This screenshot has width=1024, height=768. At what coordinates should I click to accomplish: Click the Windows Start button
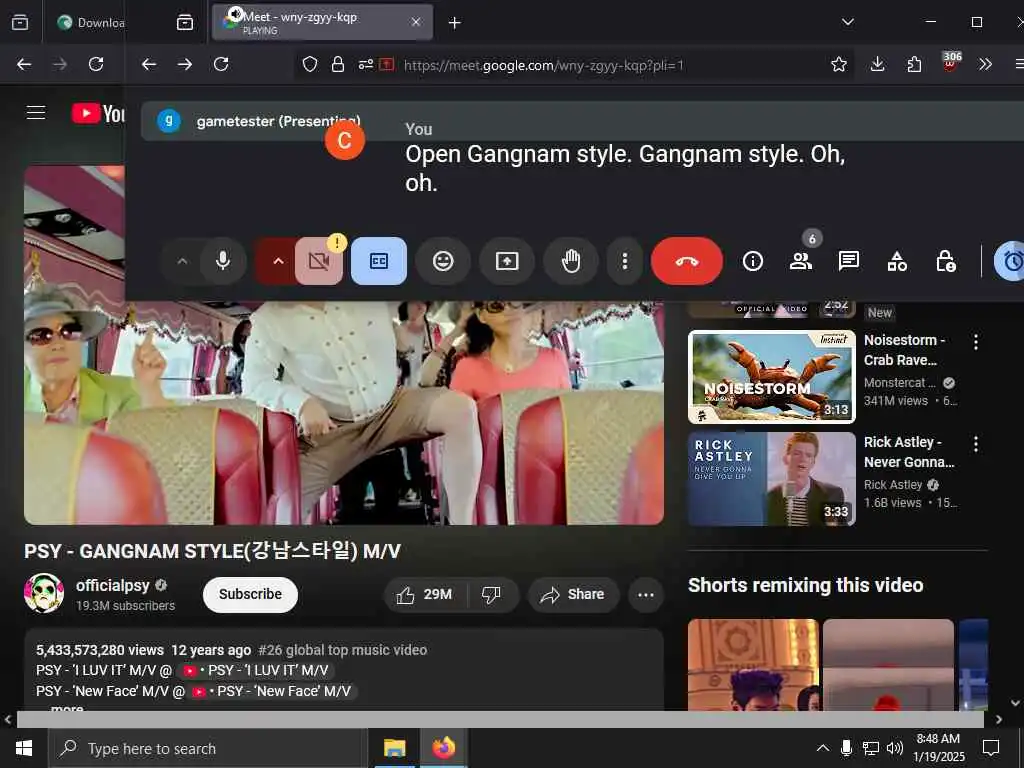pyautogui.click(x=24, y=748)
